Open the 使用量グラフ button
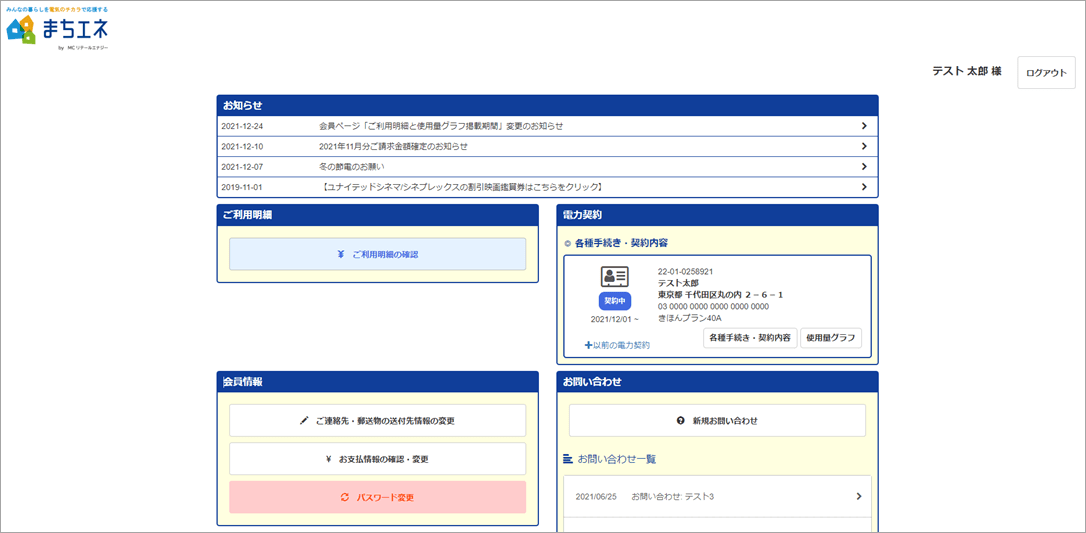Viewport: 1086px width, 533px height. [x=831, y=338]
